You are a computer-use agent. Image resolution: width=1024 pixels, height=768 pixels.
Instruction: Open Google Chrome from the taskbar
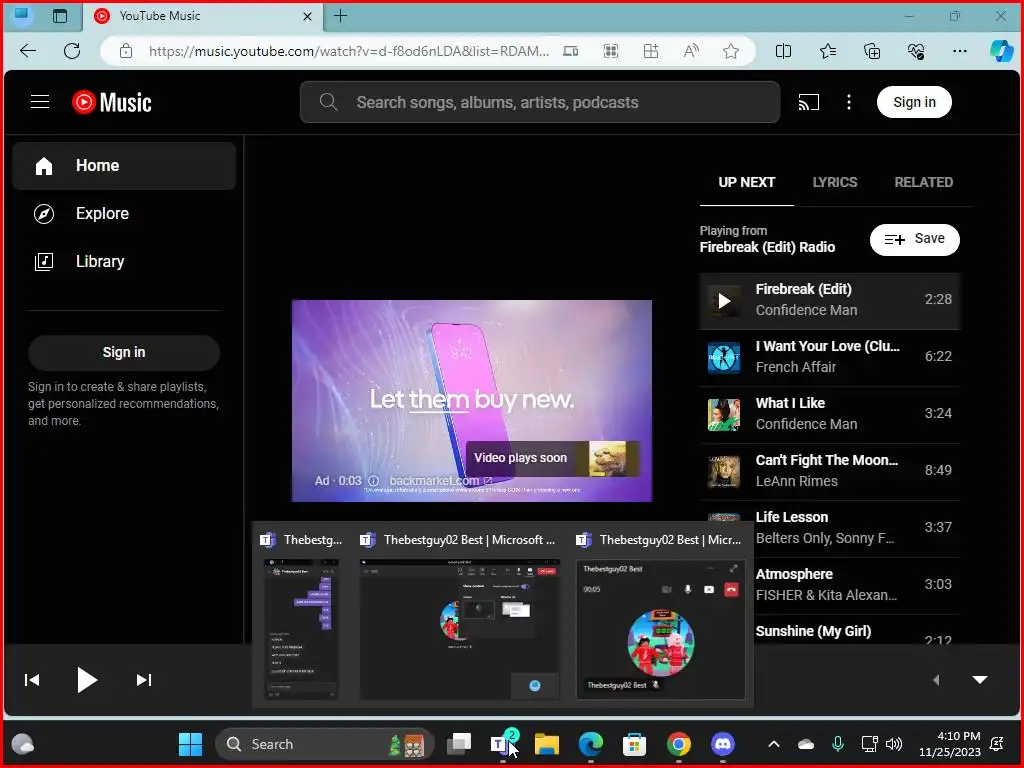point(679,744)
